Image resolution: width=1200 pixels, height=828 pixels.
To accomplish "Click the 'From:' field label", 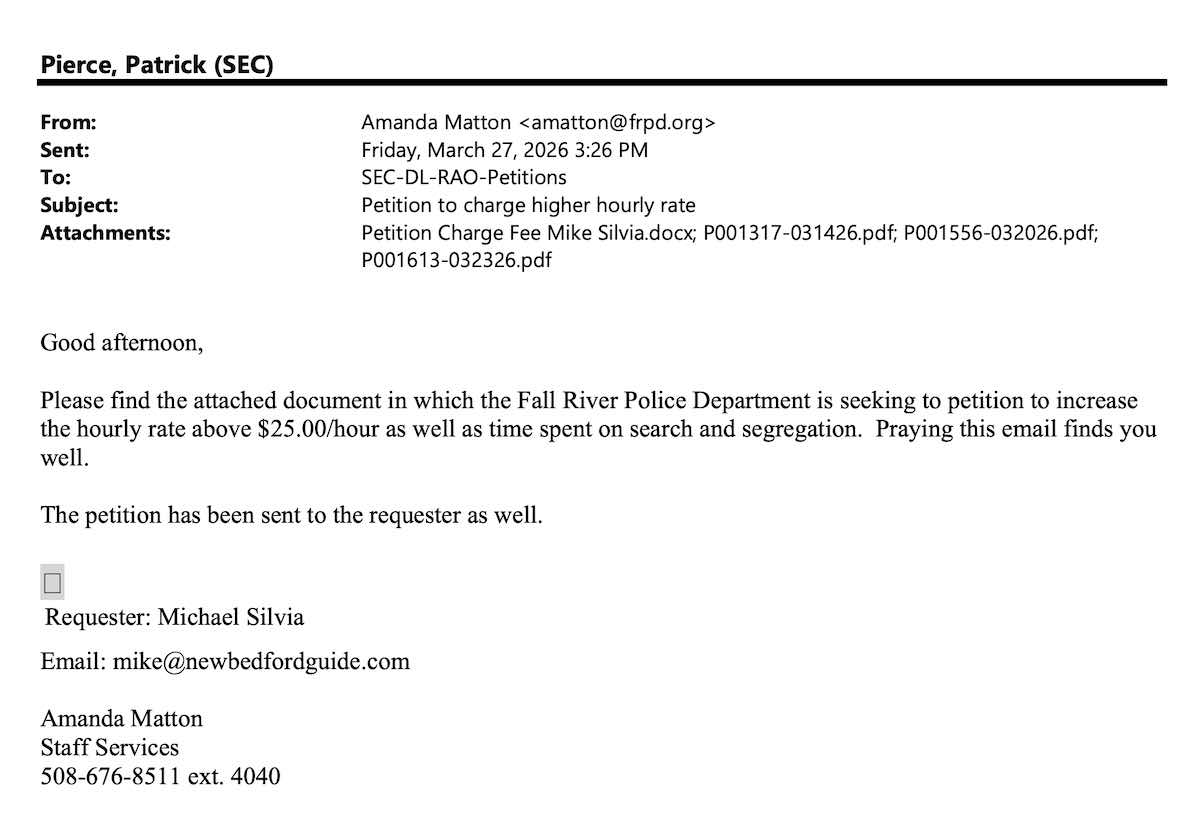I will pyautogui.click(x=68, y=123).
